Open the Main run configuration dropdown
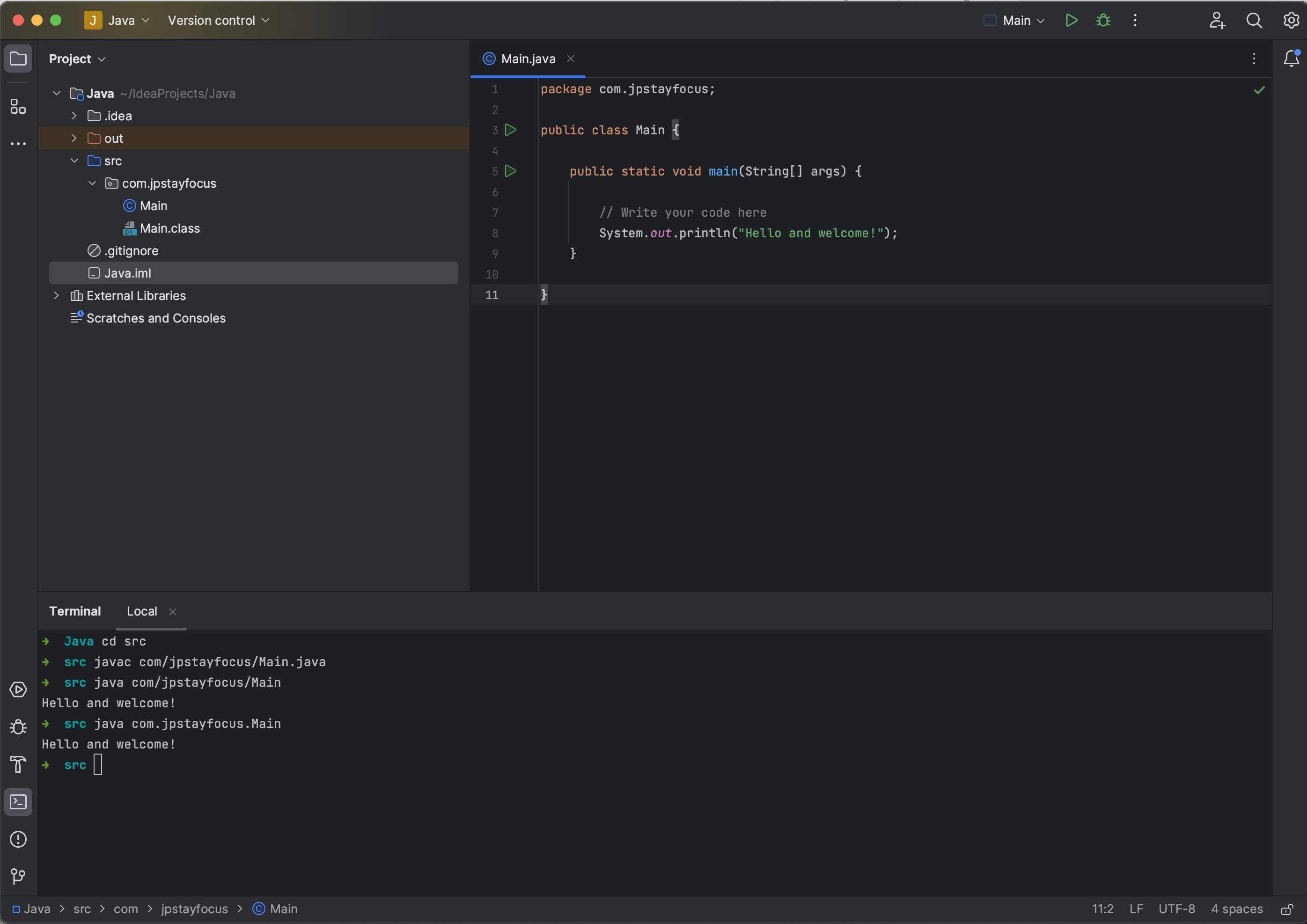1307x924 pixels. coord(1014,21)
